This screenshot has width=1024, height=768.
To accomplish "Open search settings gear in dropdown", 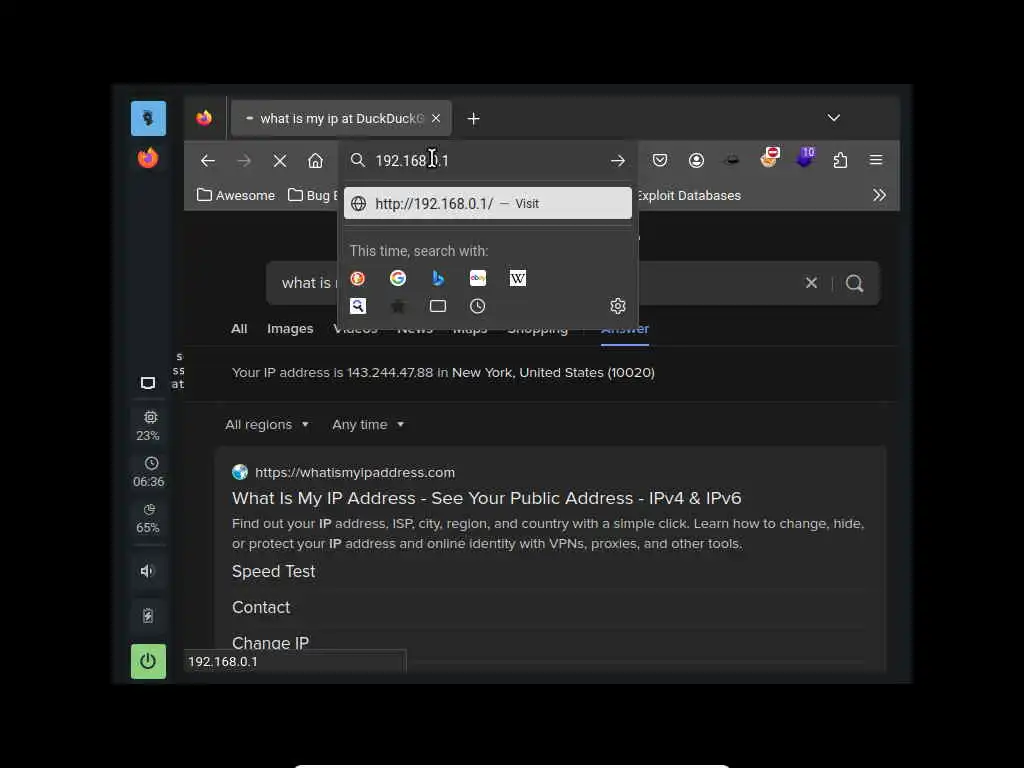I will [618, 306].
